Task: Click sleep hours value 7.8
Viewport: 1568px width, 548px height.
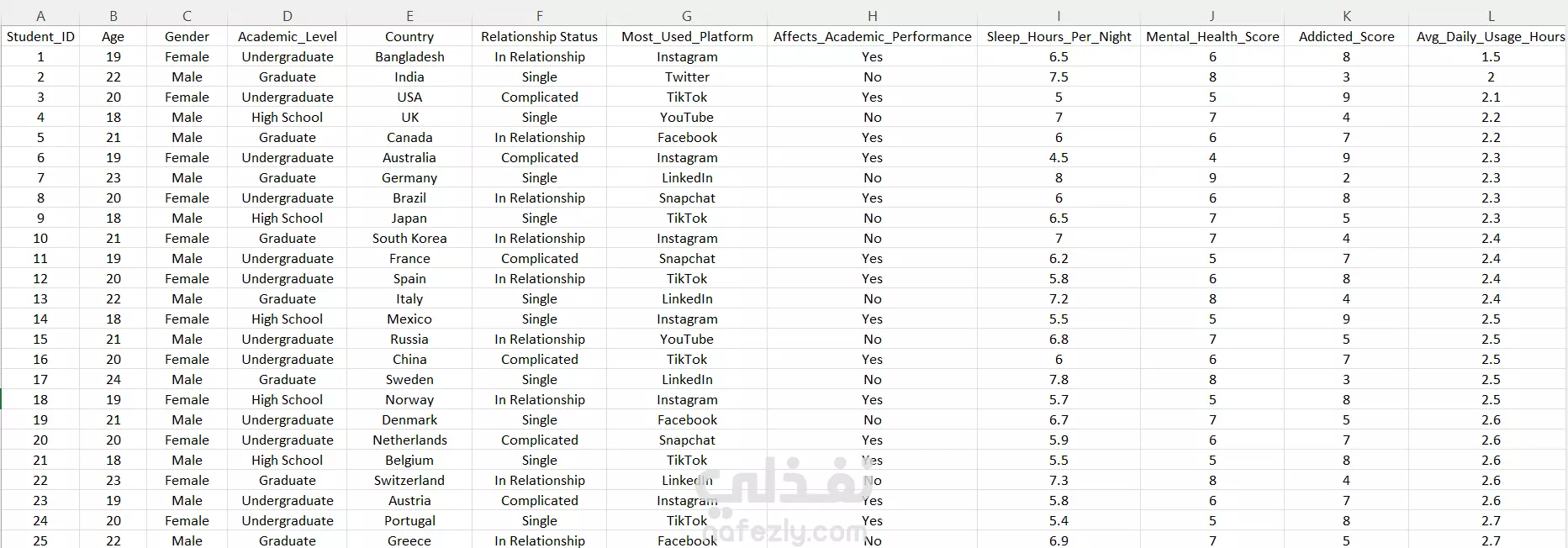Action: click(x=1059, y=379)
